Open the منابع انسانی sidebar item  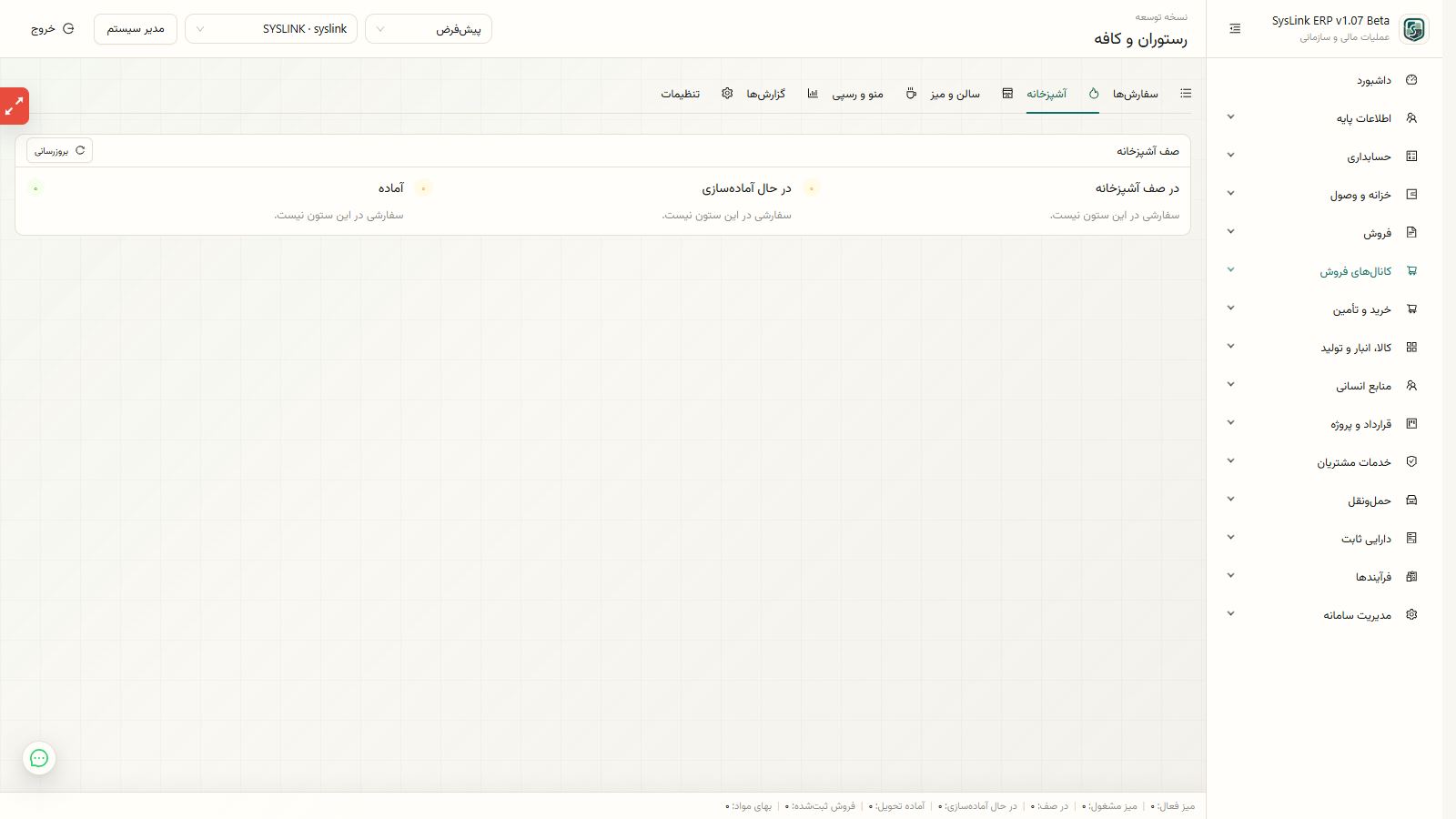tap(1325, 386)
